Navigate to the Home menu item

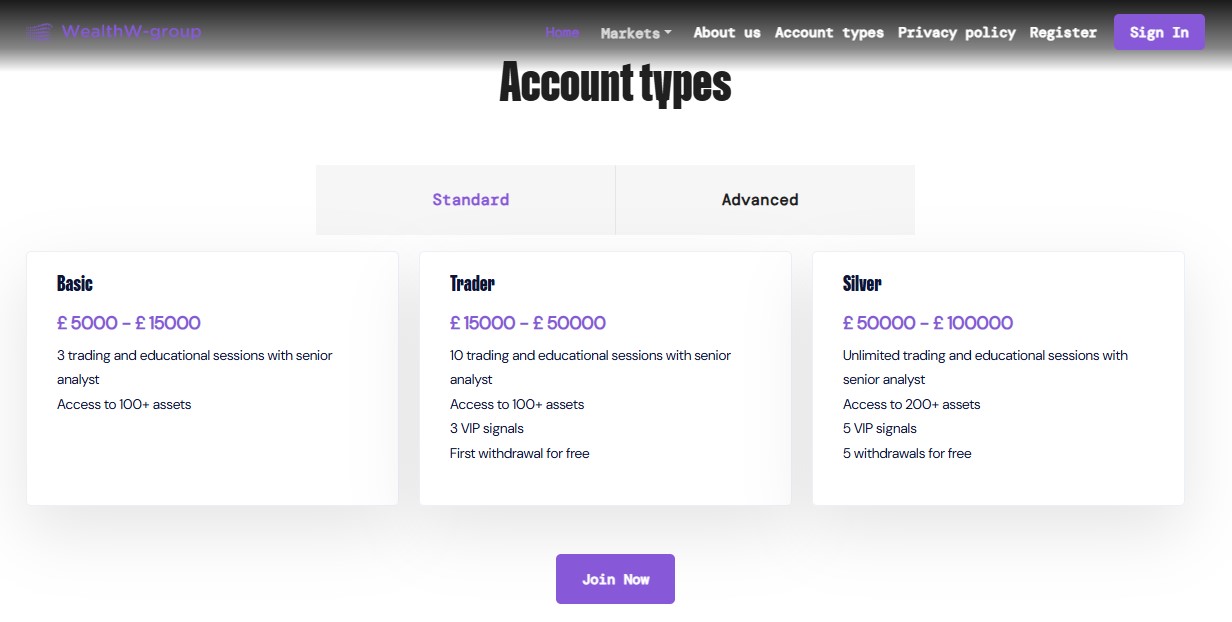click(x=561, y=31)
